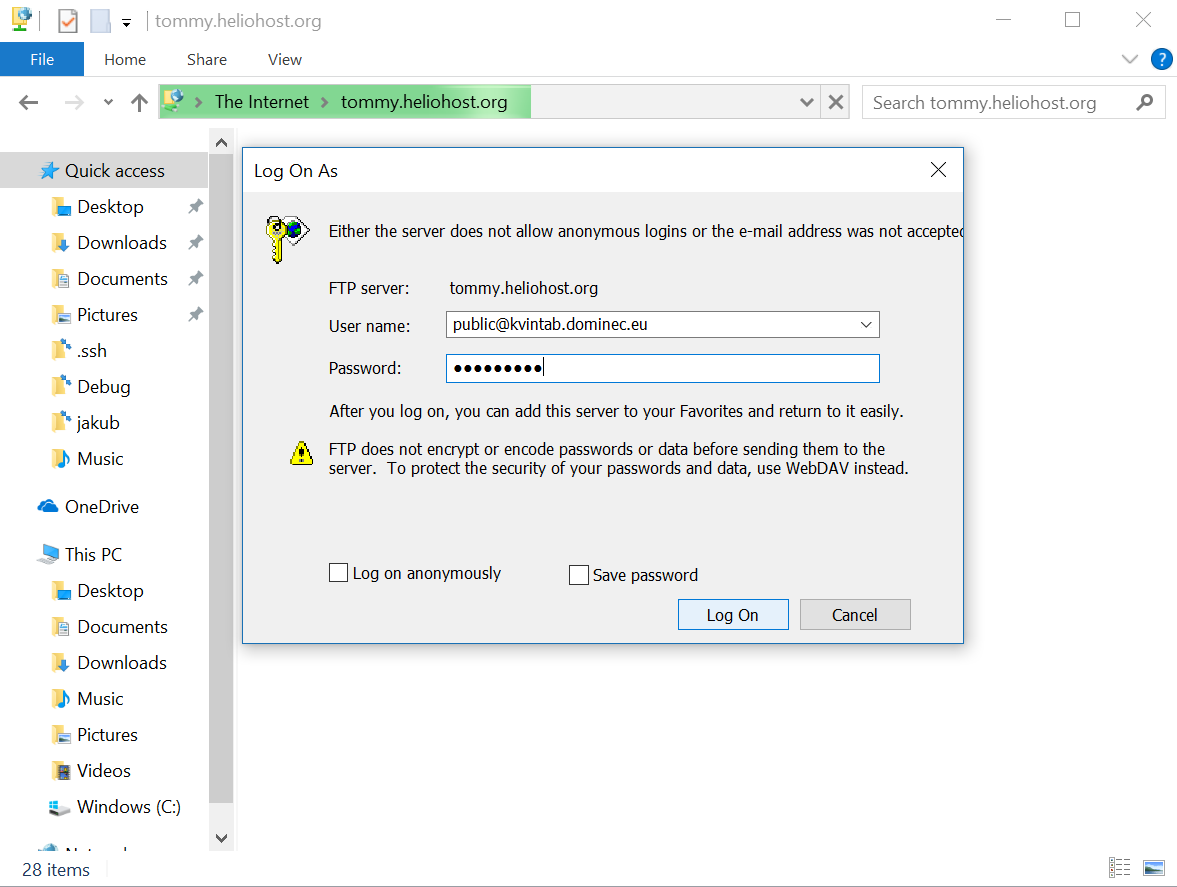
Task: Switch to the Home ribbon tab
Action: (125, 59)
